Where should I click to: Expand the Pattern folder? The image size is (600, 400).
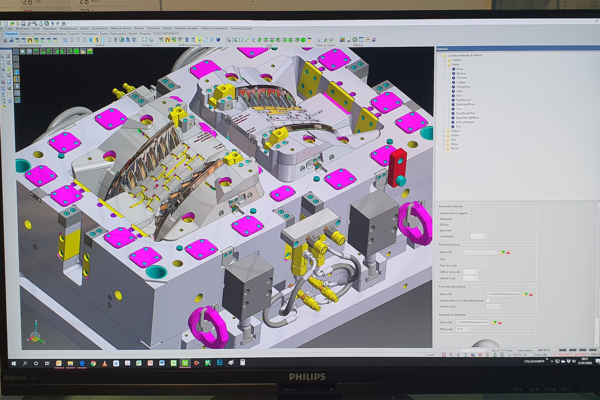(443, 131)
